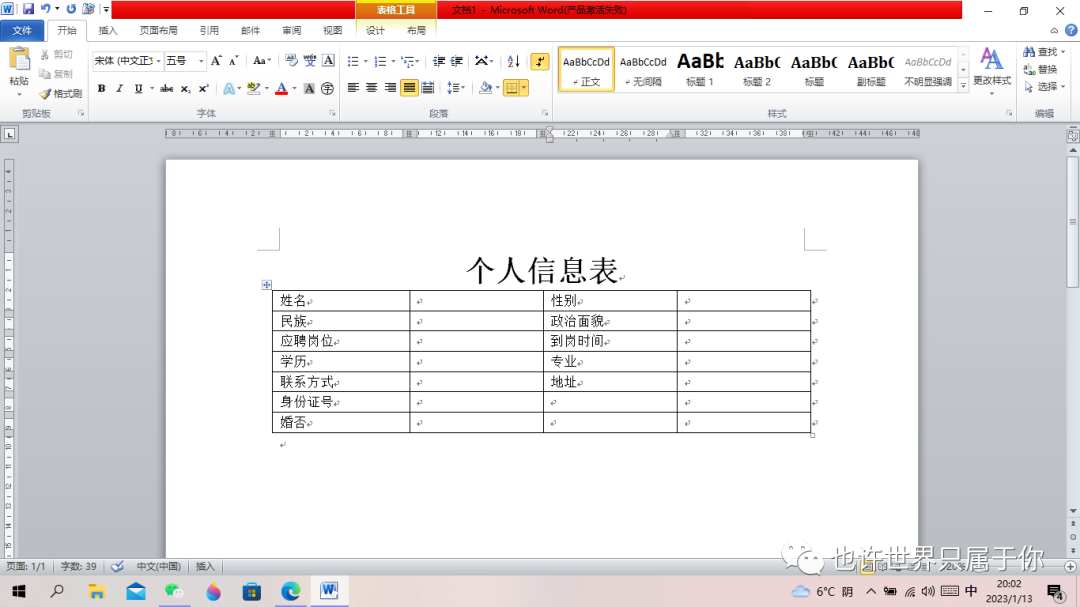1080x607 pixels.
Task: Toggle Underline formatting
Action: coord(138,88)
